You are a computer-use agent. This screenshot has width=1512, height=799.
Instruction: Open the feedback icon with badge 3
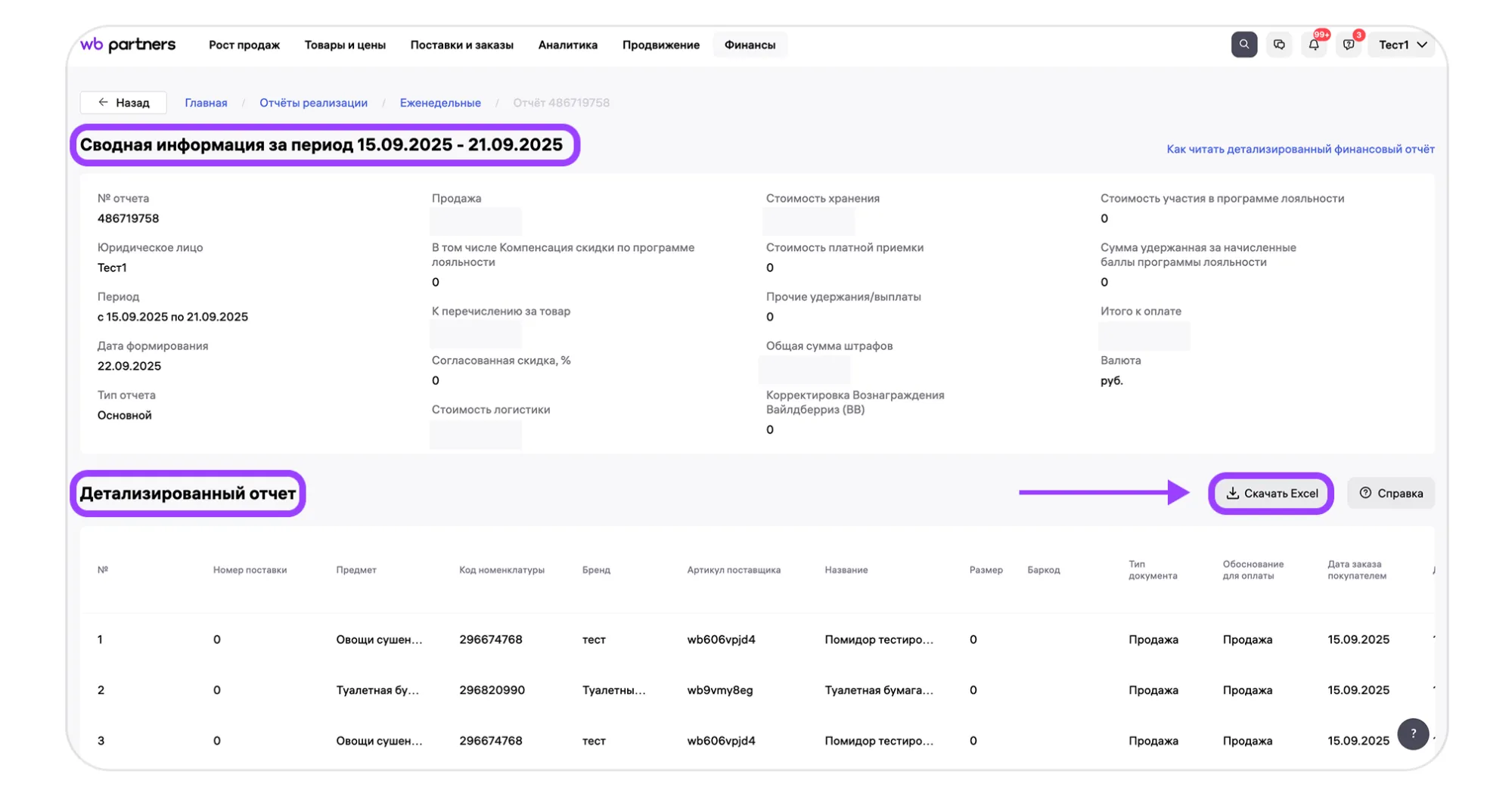[x=1349, y=45]
